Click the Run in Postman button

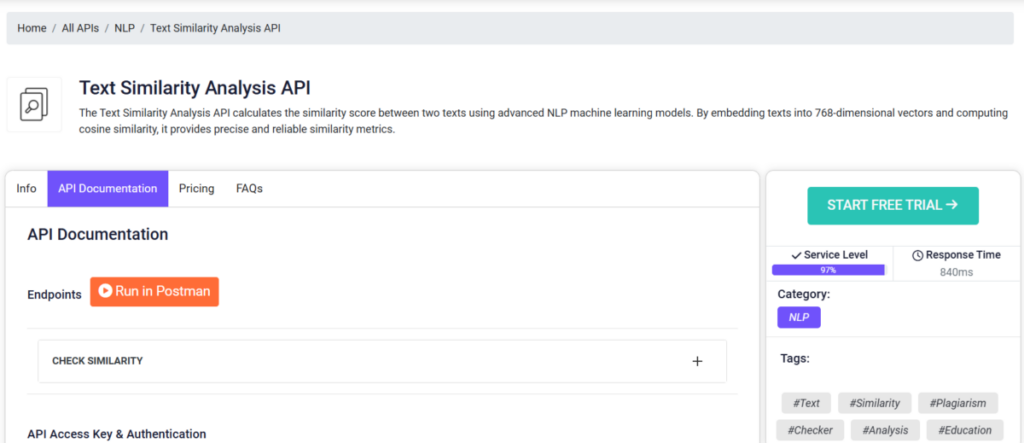point(154,291)
